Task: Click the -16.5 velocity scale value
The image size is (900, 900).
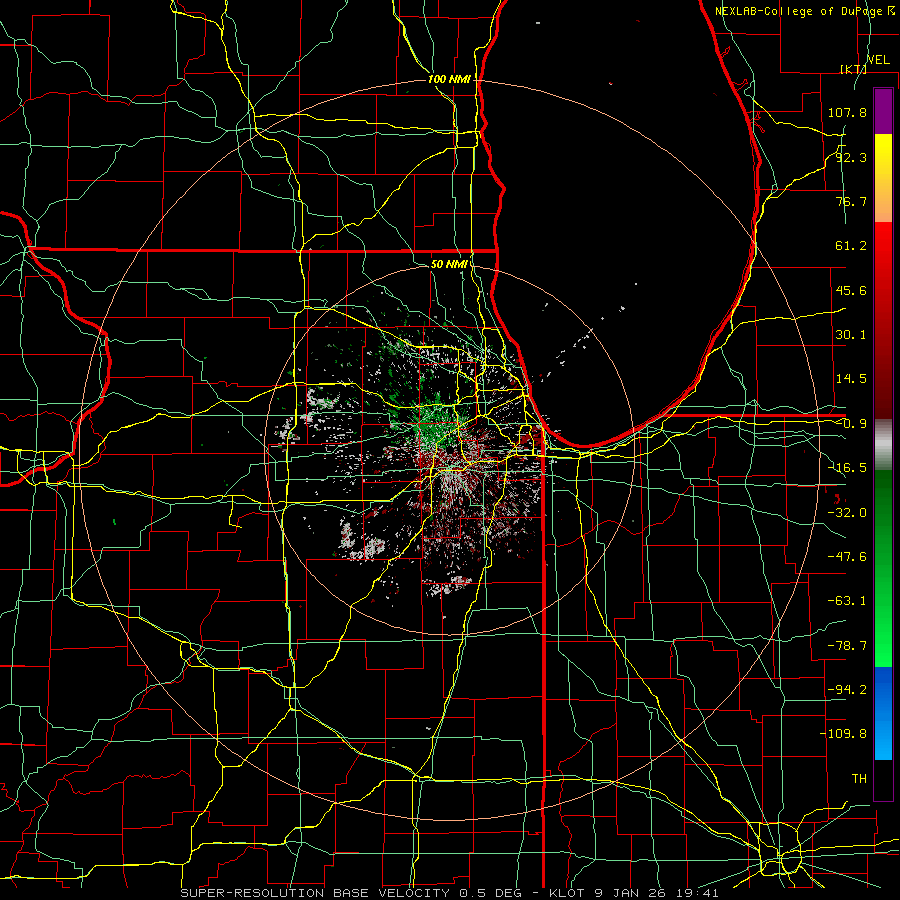Action: 847,468
